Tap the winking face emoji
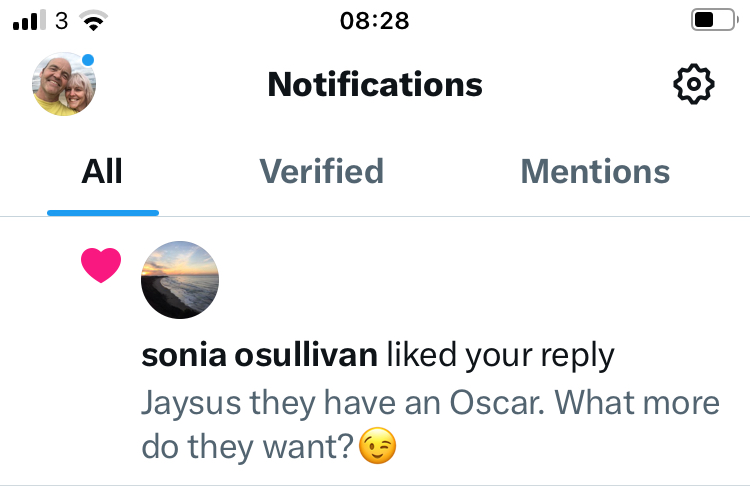Screen dimensions: 750x488 378,446
